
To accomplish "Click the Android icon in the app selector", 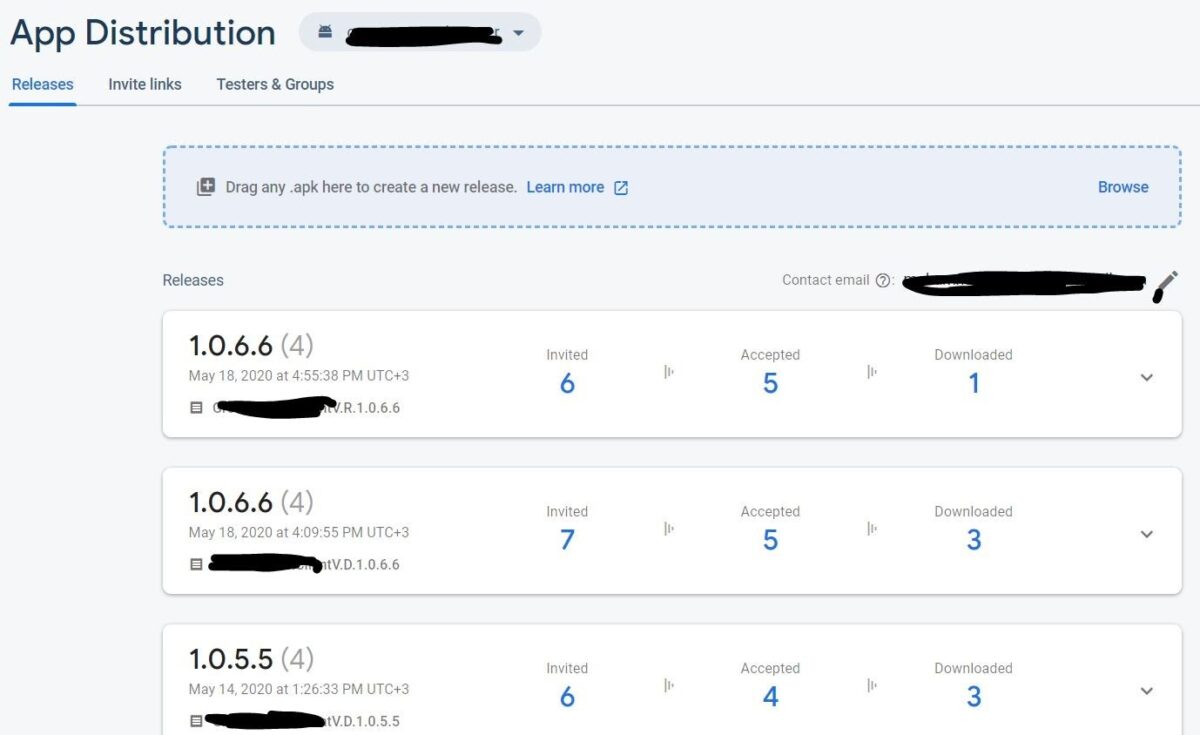I will point(324,31).
